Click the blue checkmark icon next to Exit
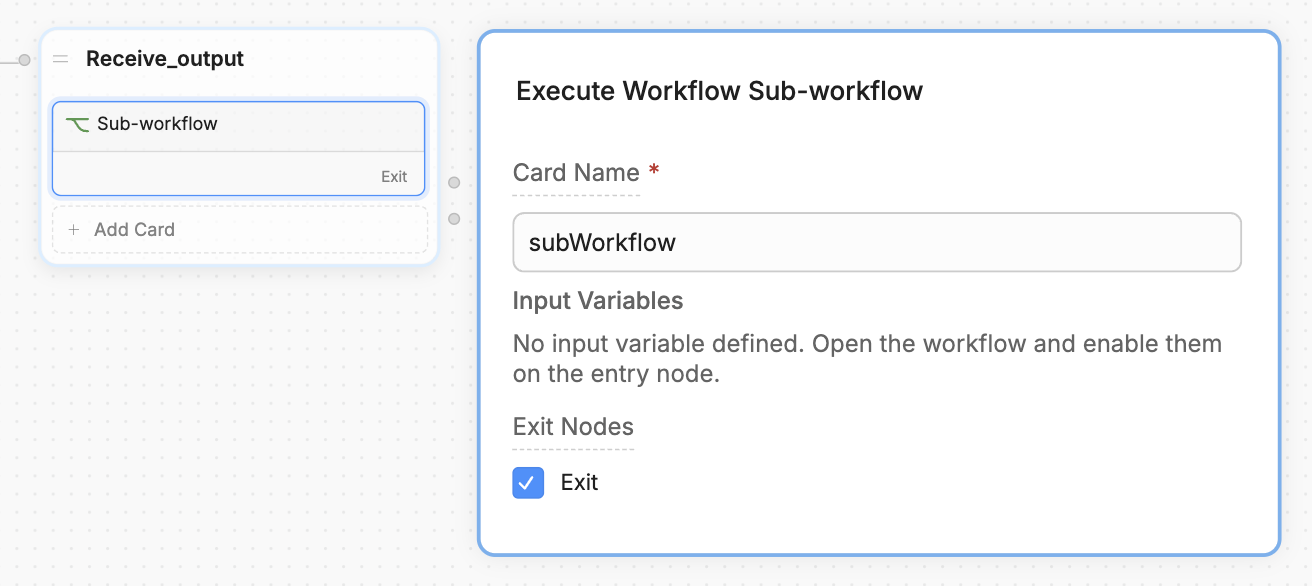Viewport: 1312px width, 586px height. click(x=528, y=482)
